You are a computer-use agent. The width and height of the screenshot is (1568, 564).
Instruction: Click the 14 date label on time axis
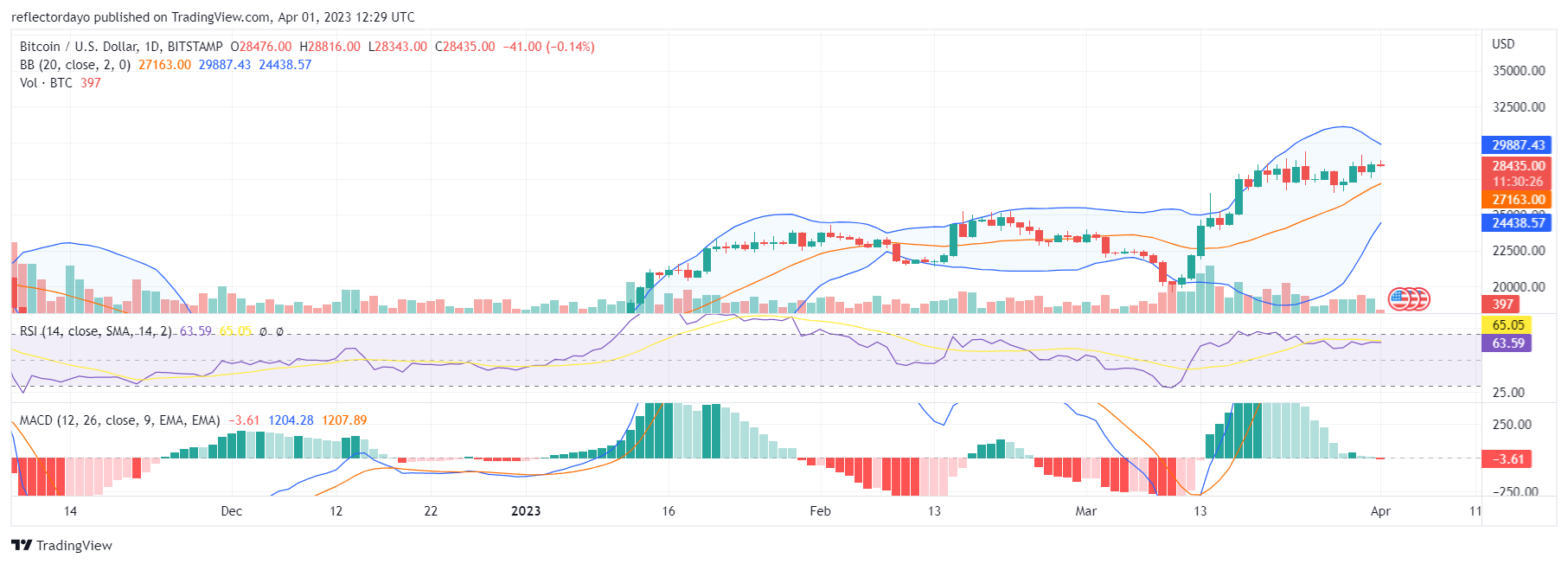[x=70, y=511]
